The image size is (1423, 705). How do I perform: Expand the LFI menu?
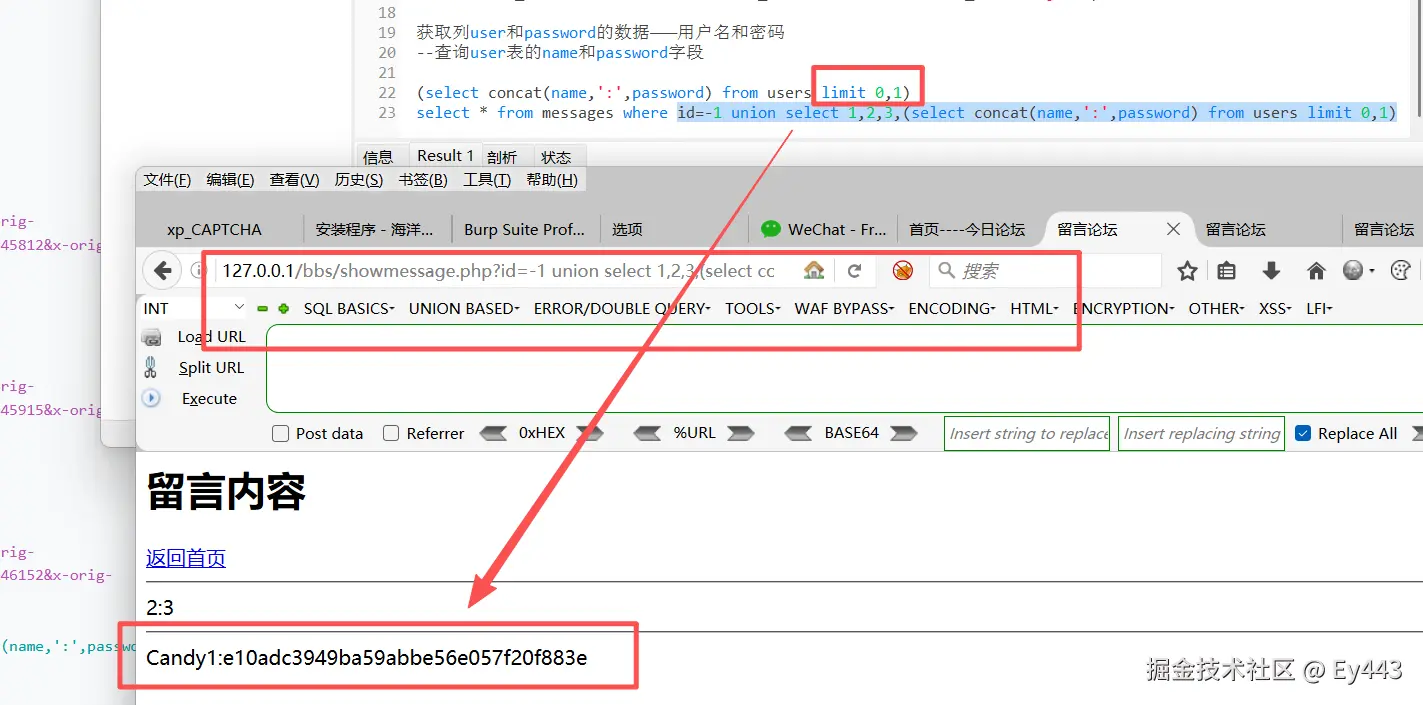(1320, 308)
